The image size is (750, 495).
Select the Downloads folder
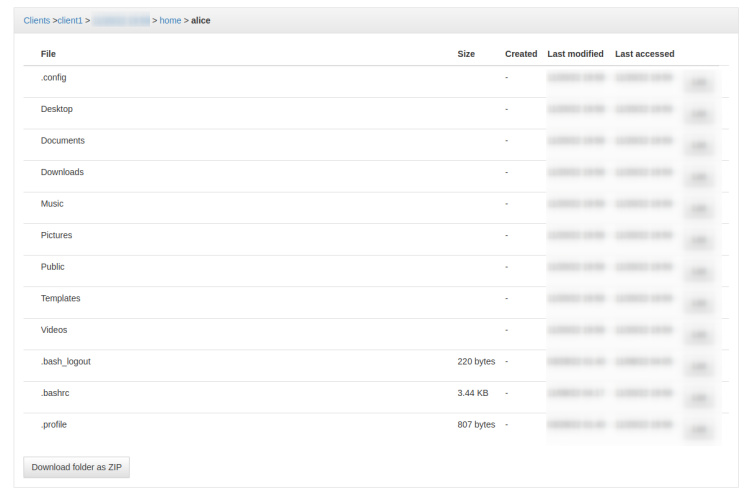(62, 172)
